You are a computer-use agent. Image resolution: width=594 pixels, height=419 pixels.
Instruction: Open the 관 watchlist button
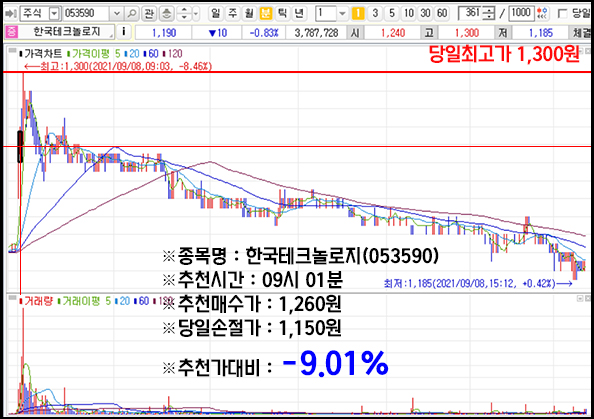149,14
